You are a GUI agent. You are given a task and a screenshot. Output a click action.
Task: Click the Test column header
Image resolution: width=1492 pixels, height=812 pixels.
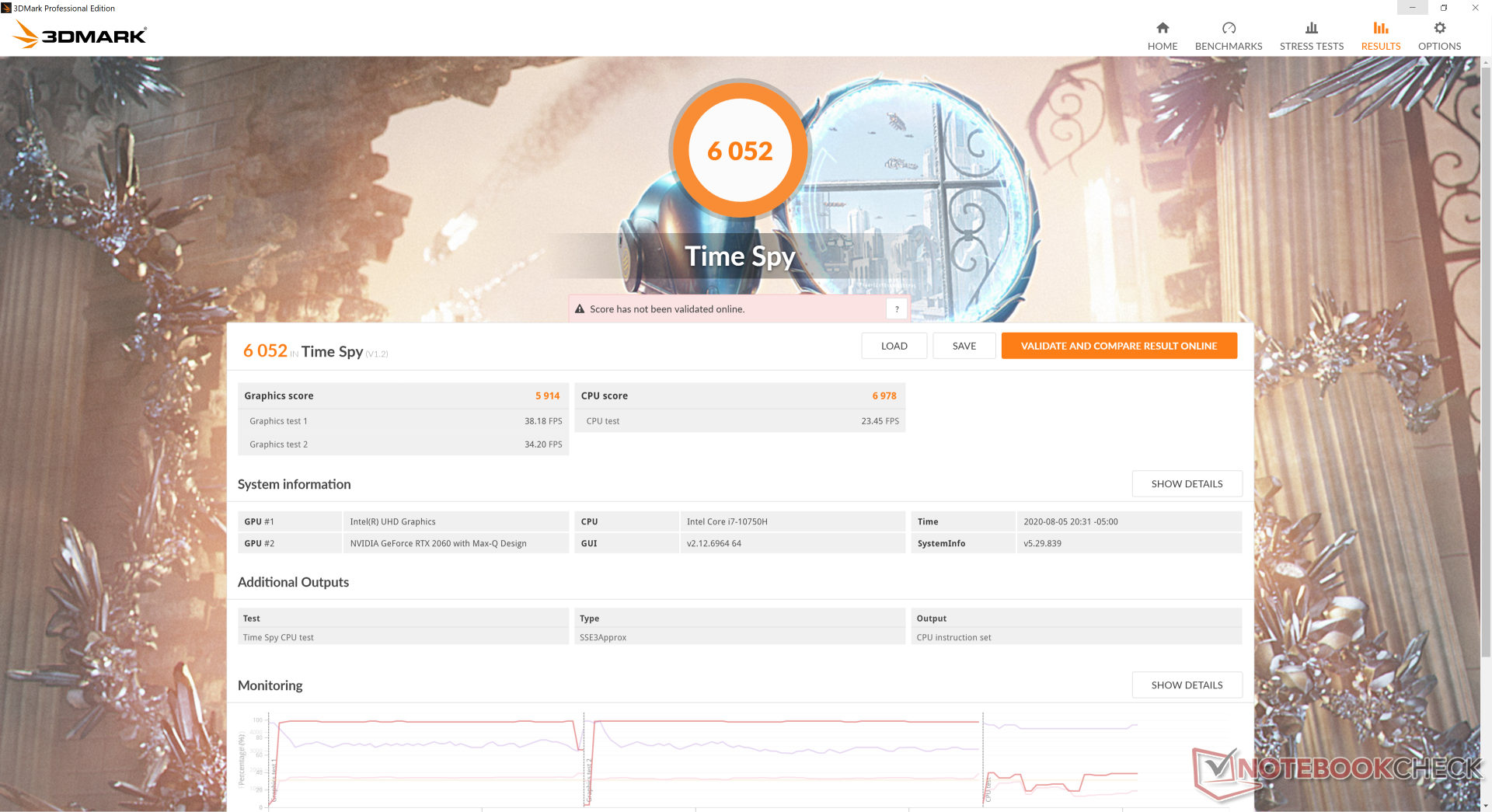coord(251,619)
